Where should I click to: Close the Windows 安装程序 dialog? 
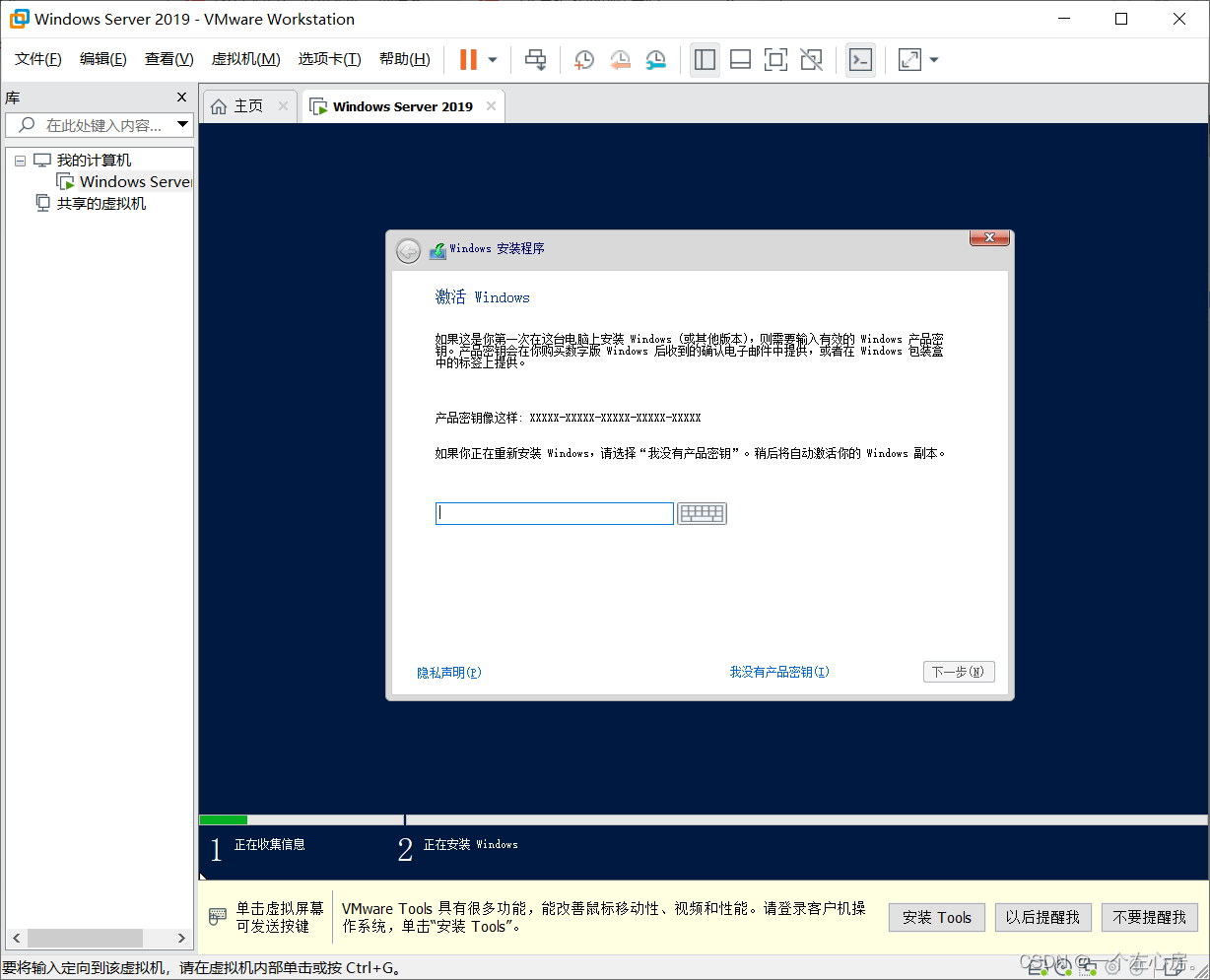[x=989, y=237]
